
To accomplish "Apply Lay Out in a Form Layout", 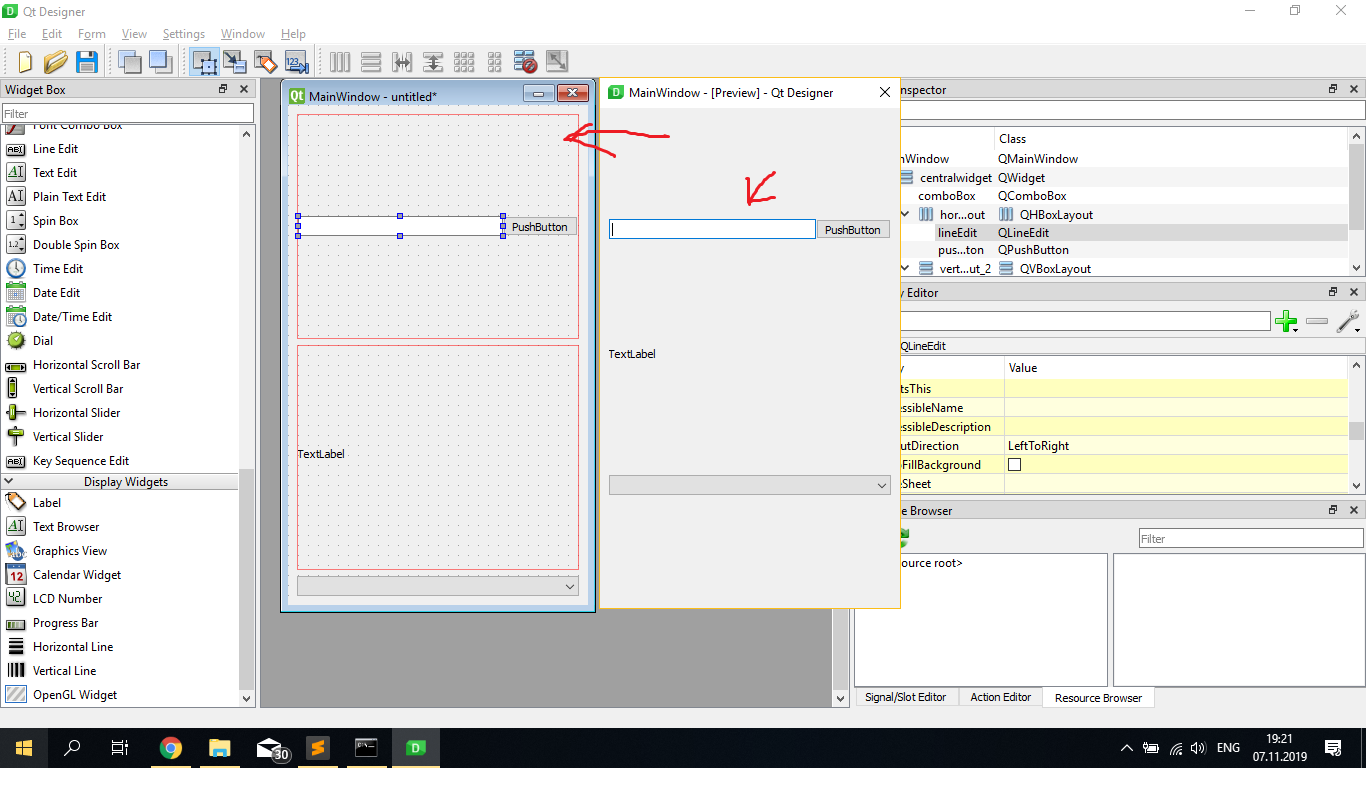I will pos(495,62).
